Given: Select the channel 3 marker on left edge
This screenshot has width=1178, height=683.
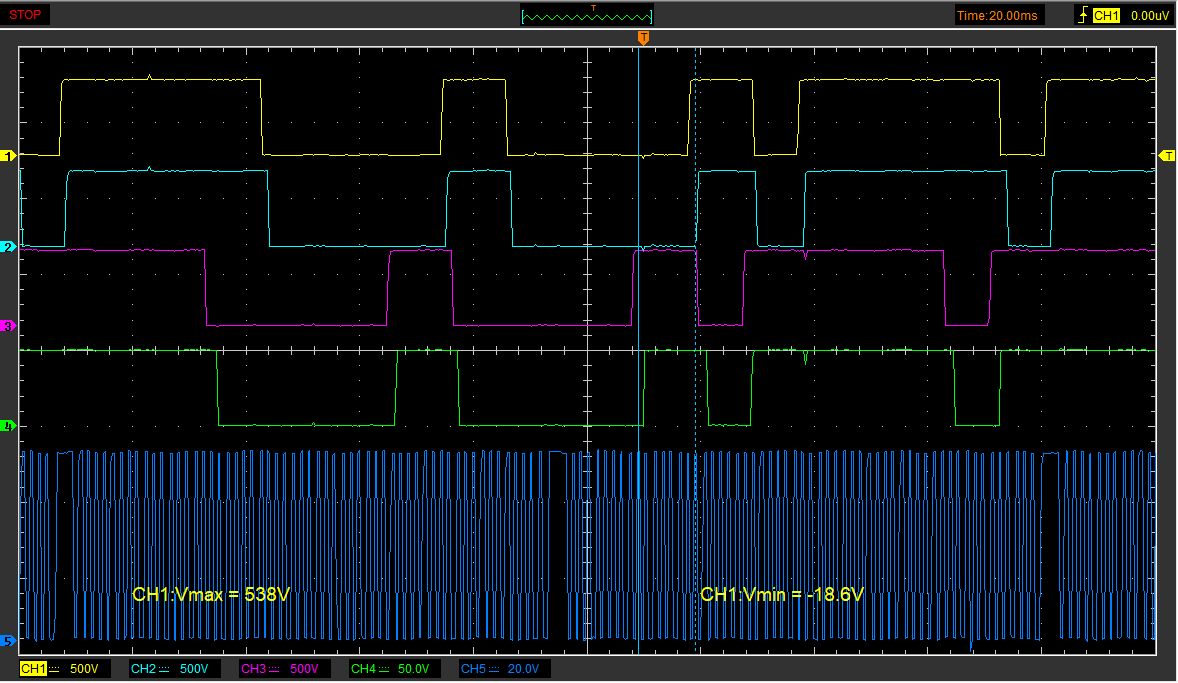Looking at the screenshot, I should coord(6,326).
